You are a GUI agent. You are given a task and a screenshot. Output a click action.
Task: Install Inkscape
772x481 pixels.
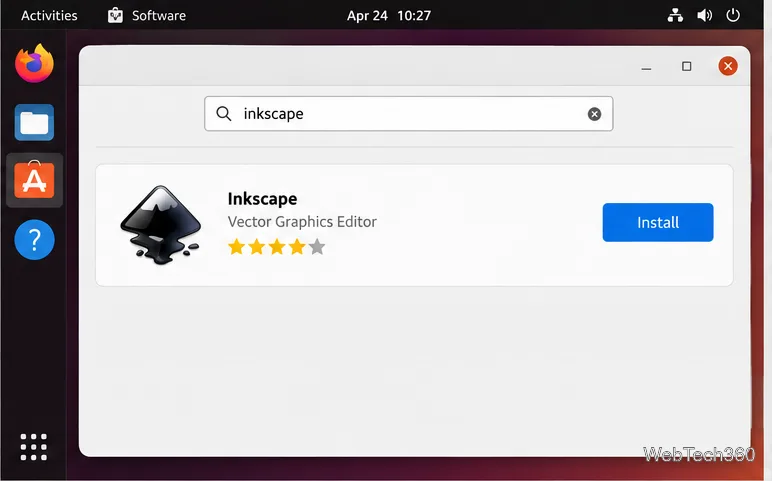point(658,223)
